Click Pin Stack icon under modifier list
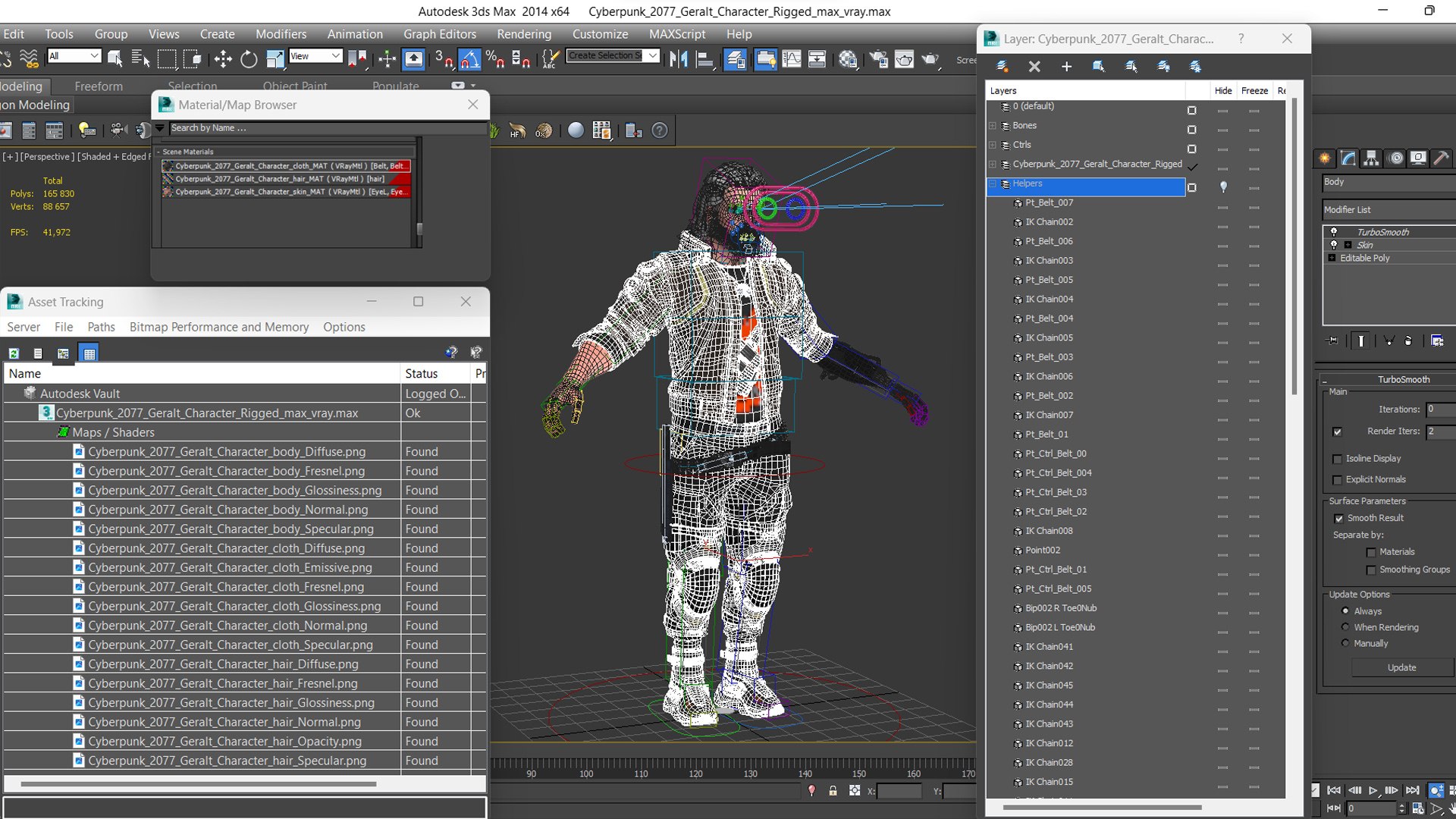Image resolution: width=1456 pixels, height=819 pixels. coord(1333,340)
